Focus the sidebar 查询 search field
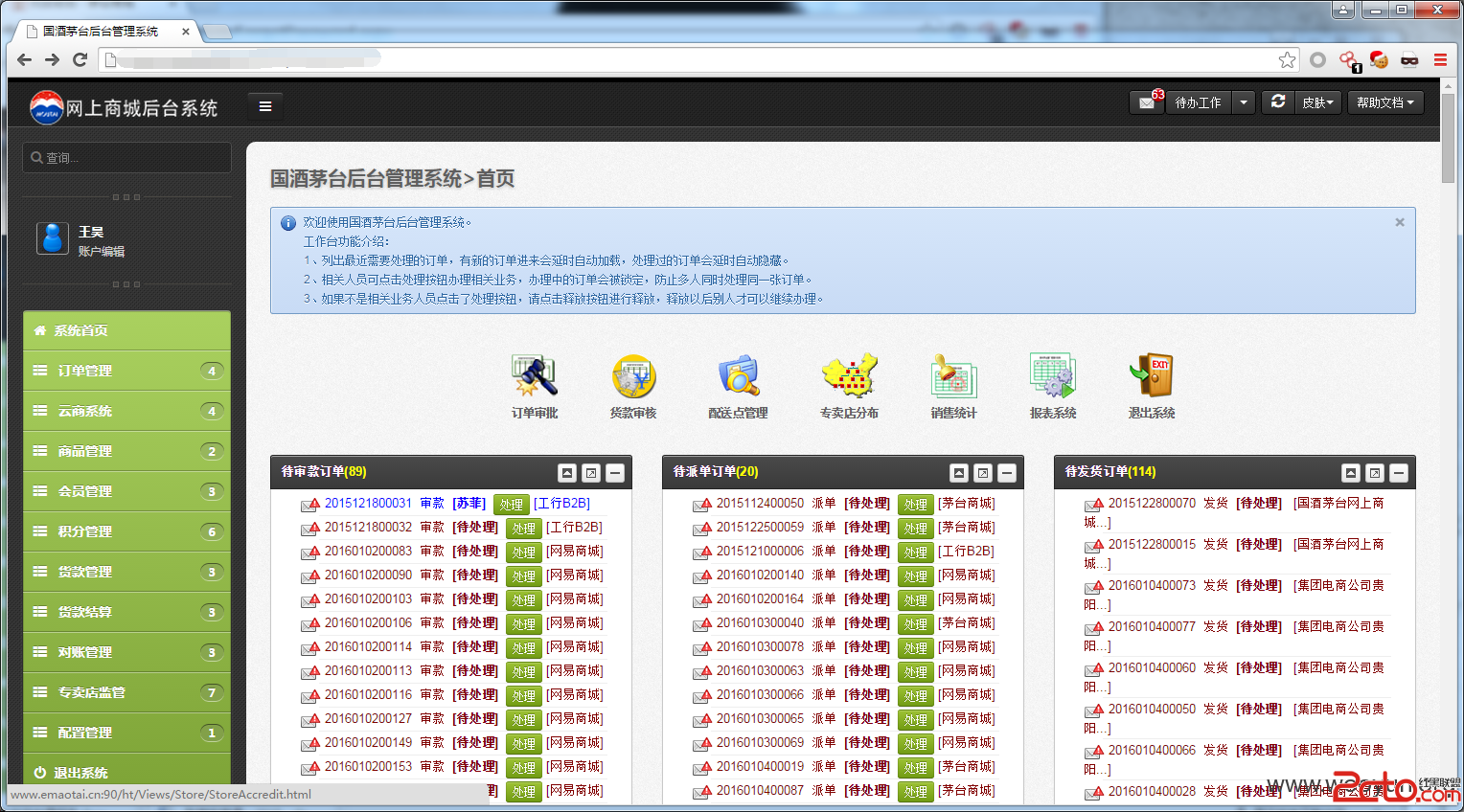This screenshot has width=1464, height=812. pyautogui.click(x=127, y=157)
